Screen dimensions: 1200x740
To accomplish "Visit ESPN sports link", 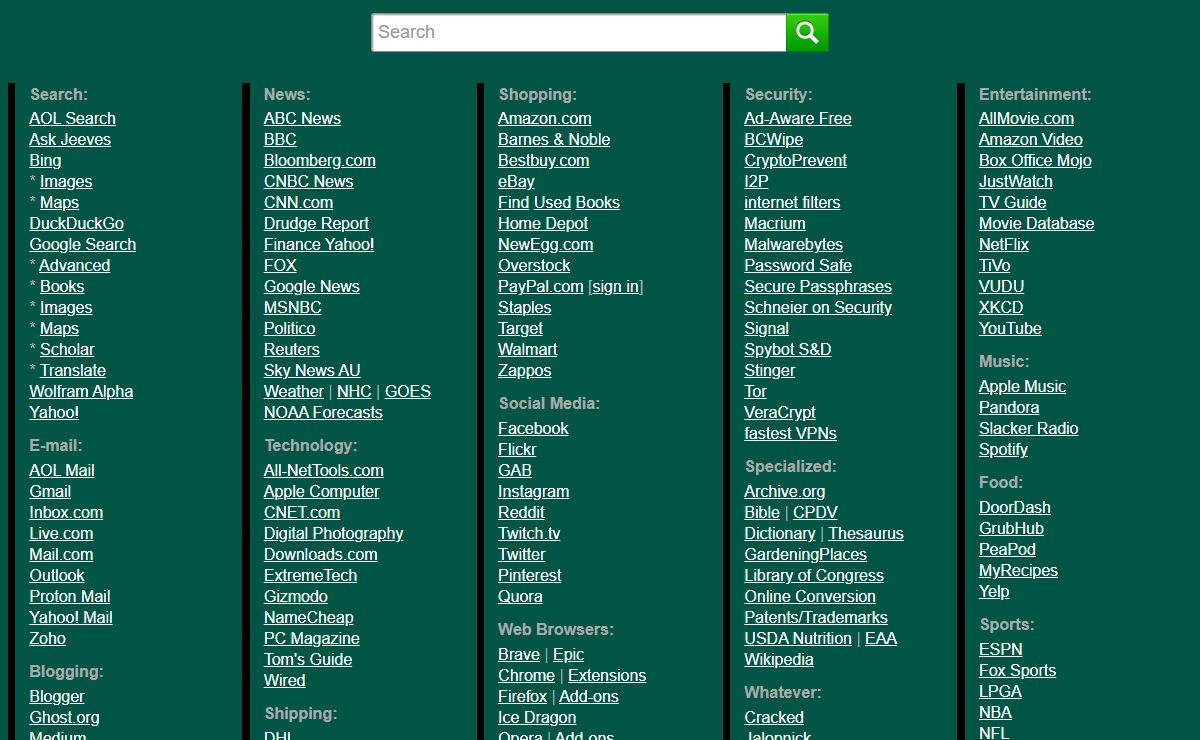I will 1000,649.
